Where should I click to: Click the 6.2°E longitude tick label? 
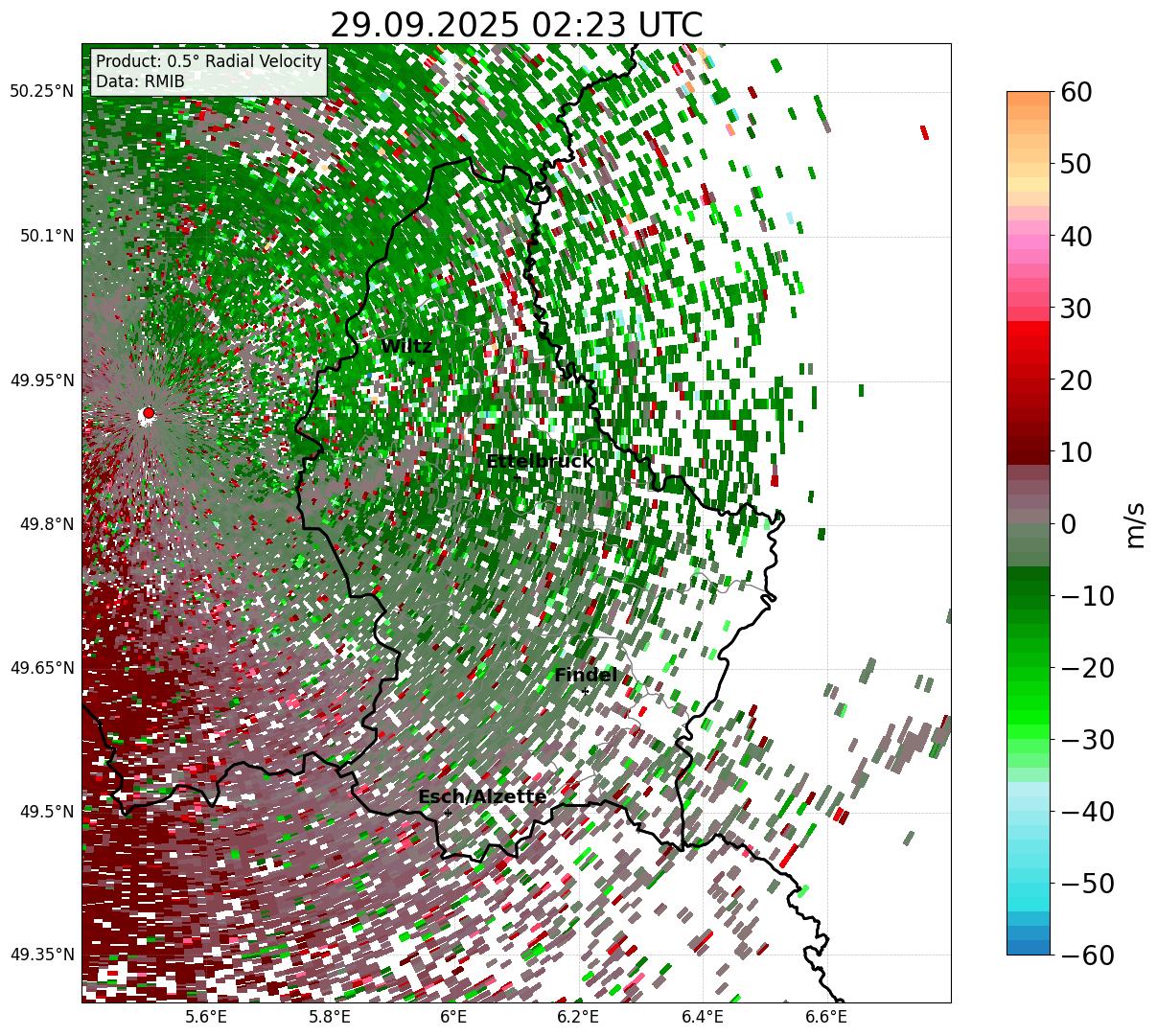click(578, 1016)
